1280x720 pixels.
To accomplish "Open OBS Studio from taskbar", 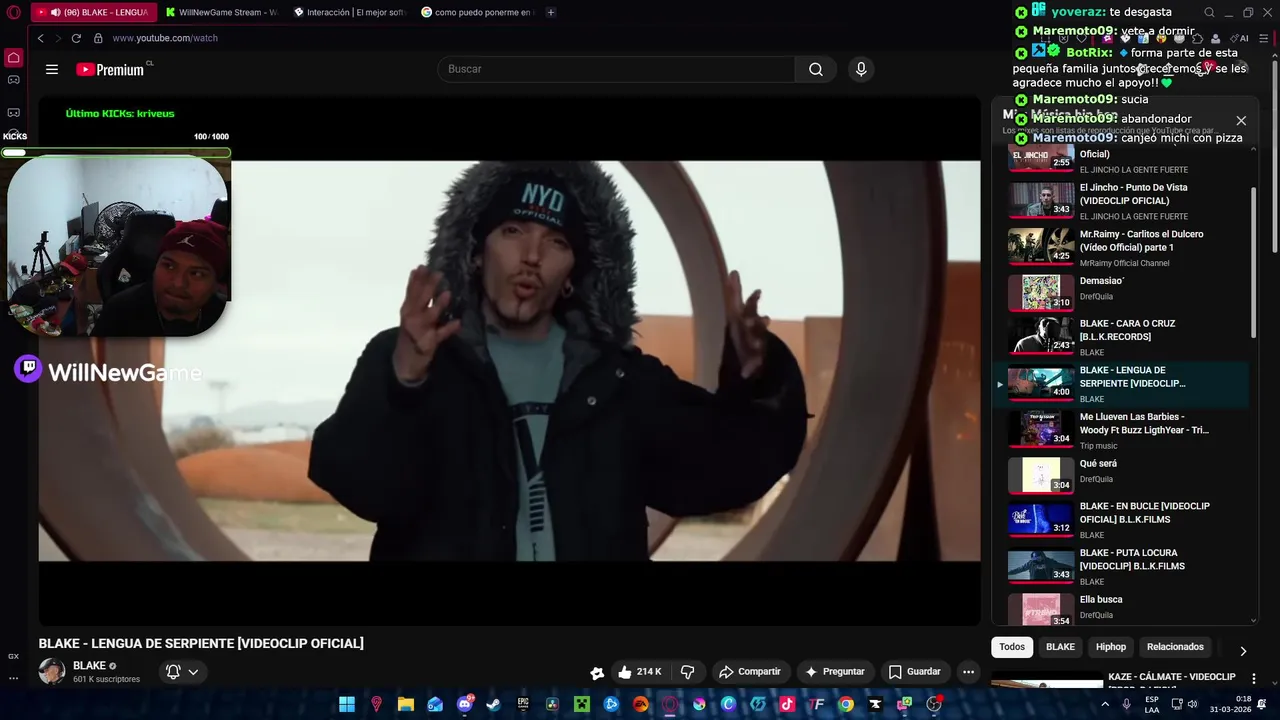I will [x=934, y=704].
